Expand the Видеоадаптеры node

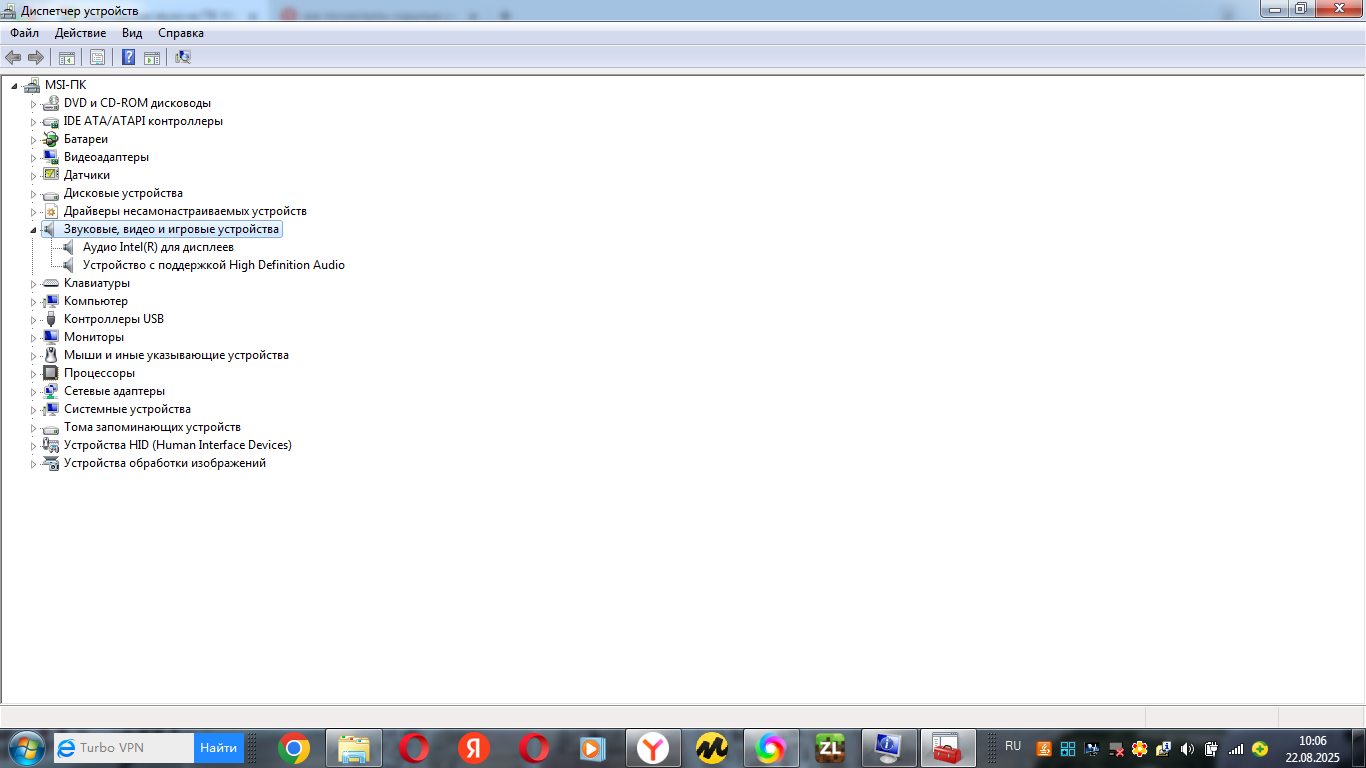pos(33,158)
